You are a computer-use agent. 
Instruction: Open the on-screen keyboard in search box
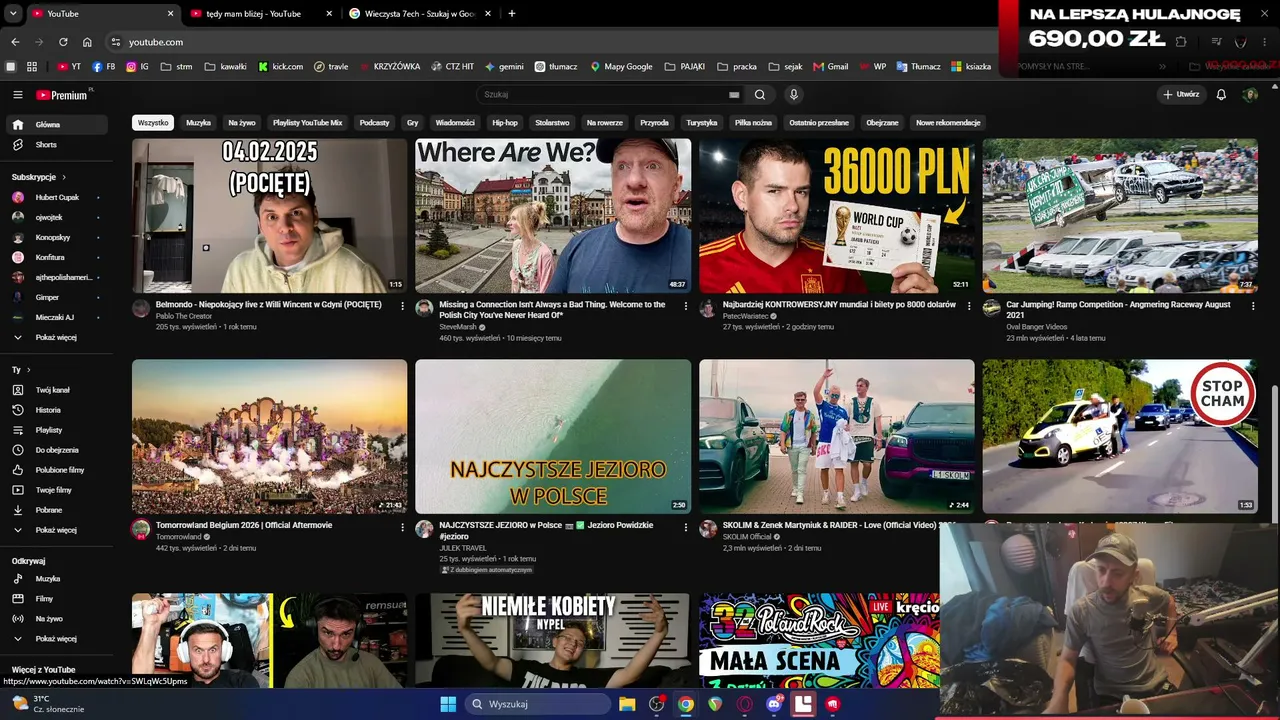tap(734, 95)
